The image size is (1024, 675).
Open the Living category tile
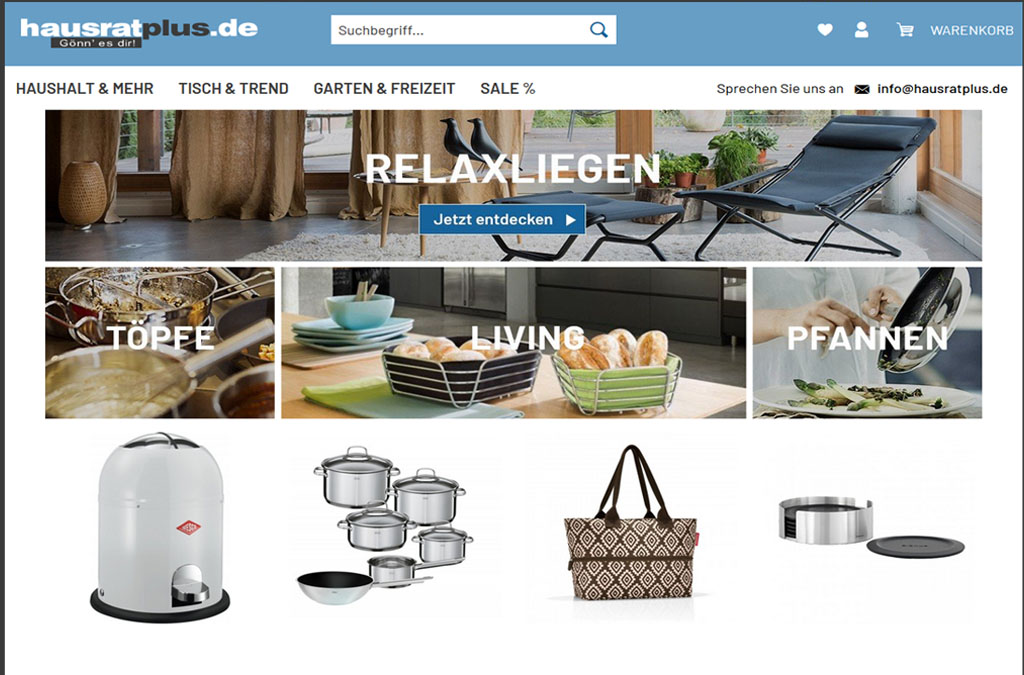point(513,343)
